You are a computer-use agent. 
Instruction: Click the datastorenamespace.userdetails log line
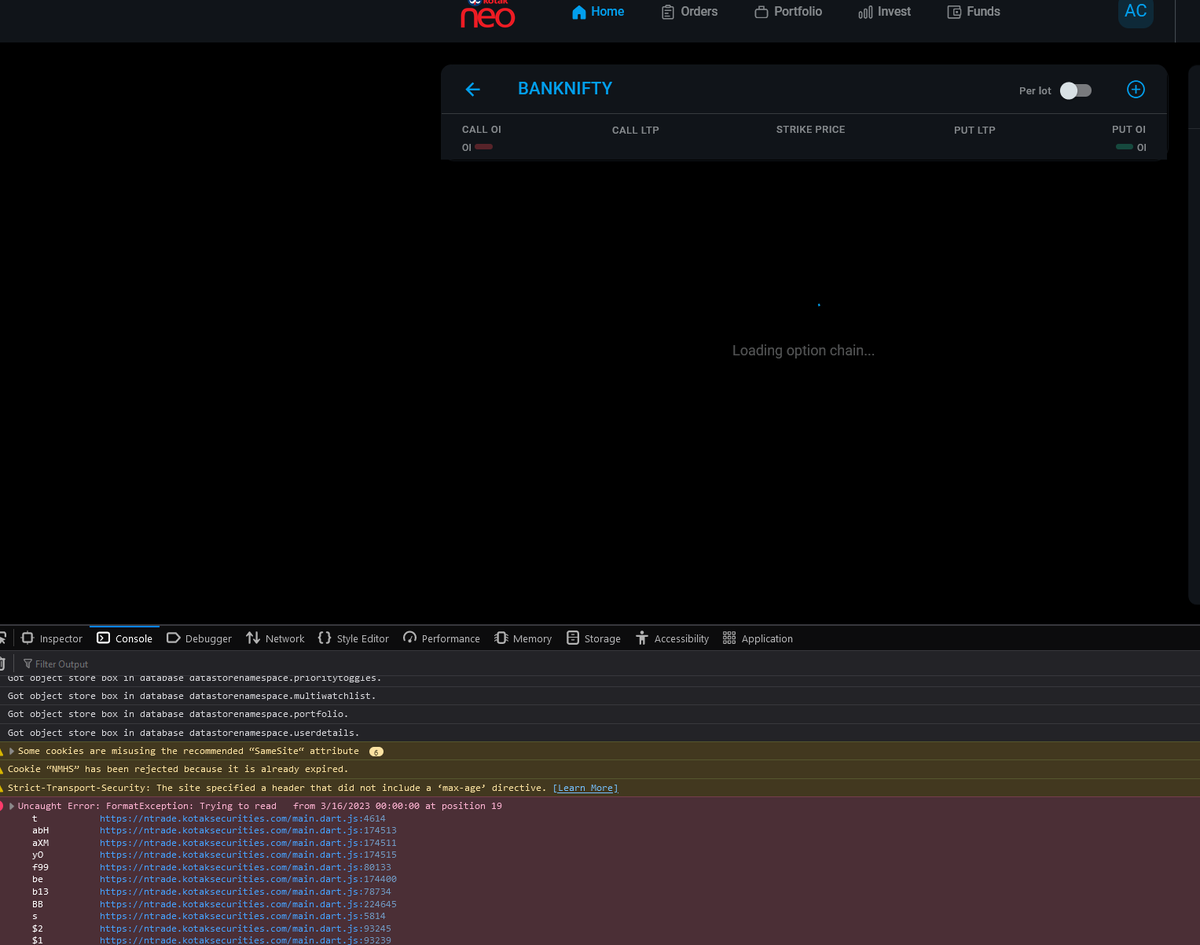tap(183, 733)
